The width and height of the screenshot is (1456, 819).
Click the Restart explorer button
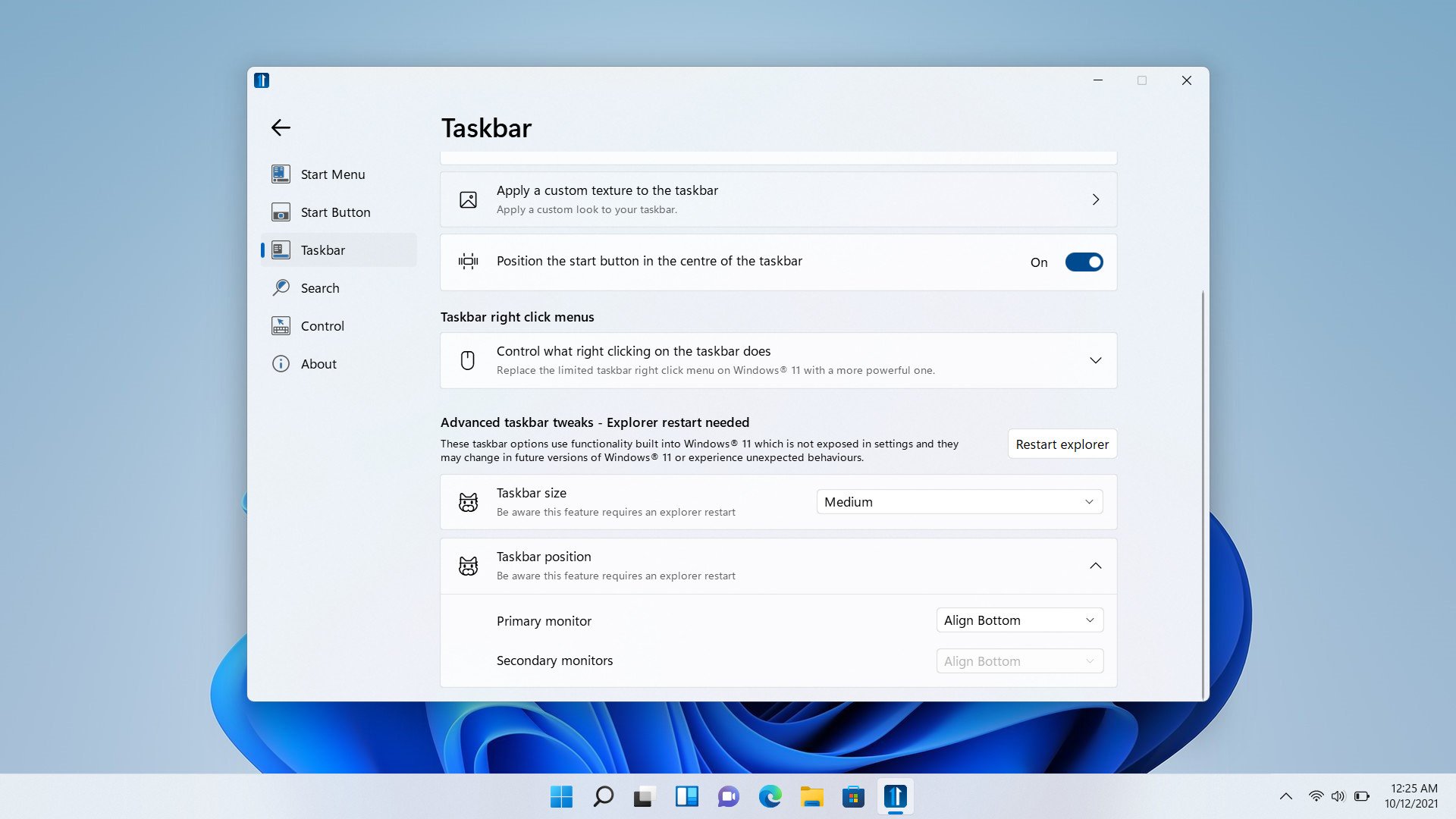pos(1062,444)
